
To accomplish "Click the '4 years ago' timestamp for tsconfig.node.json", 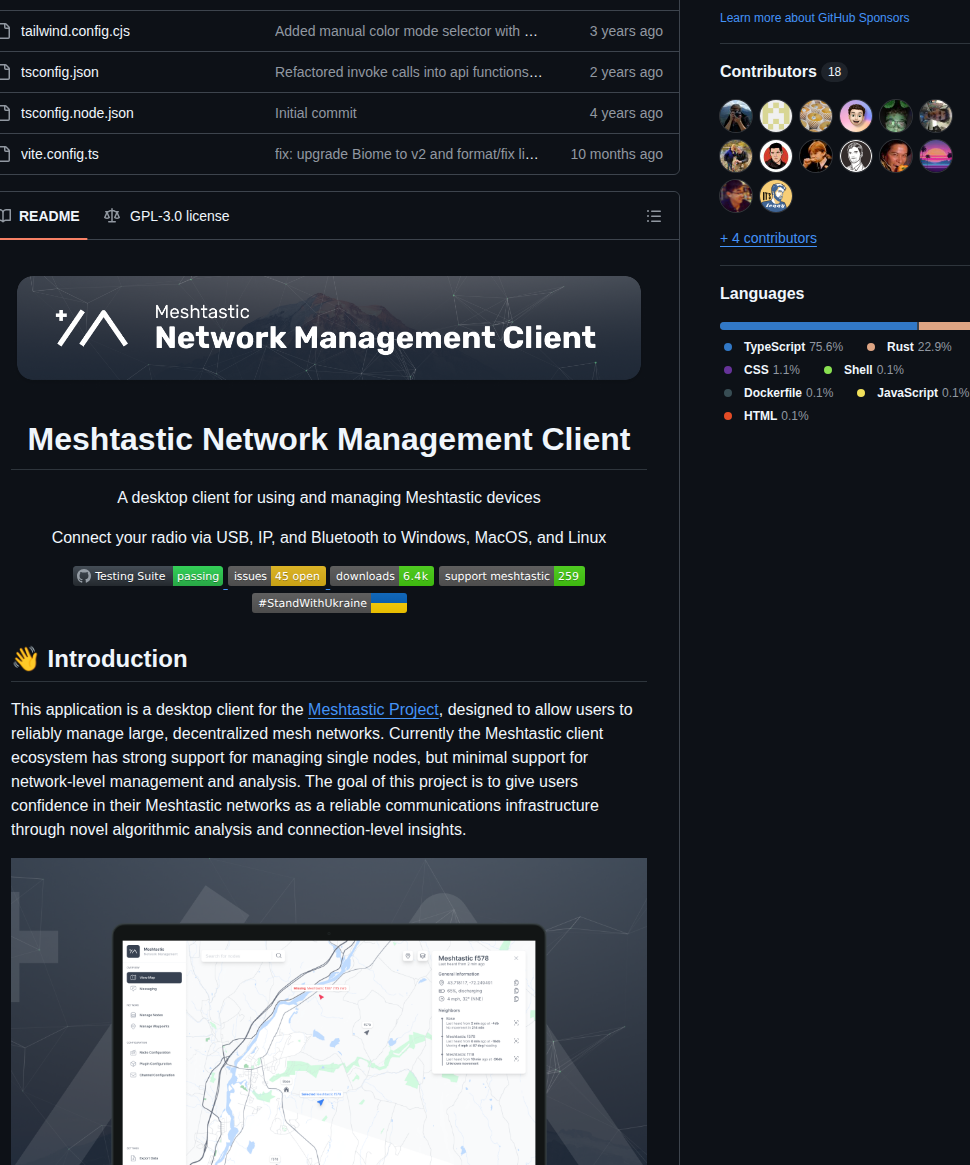I will pyautogui.click(x=626, y=113).
